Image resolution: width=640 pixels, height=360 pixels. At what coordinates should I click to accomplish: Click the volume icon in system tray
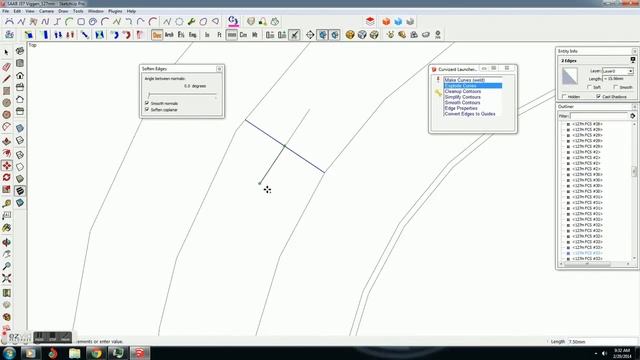[x=604, y=353]
